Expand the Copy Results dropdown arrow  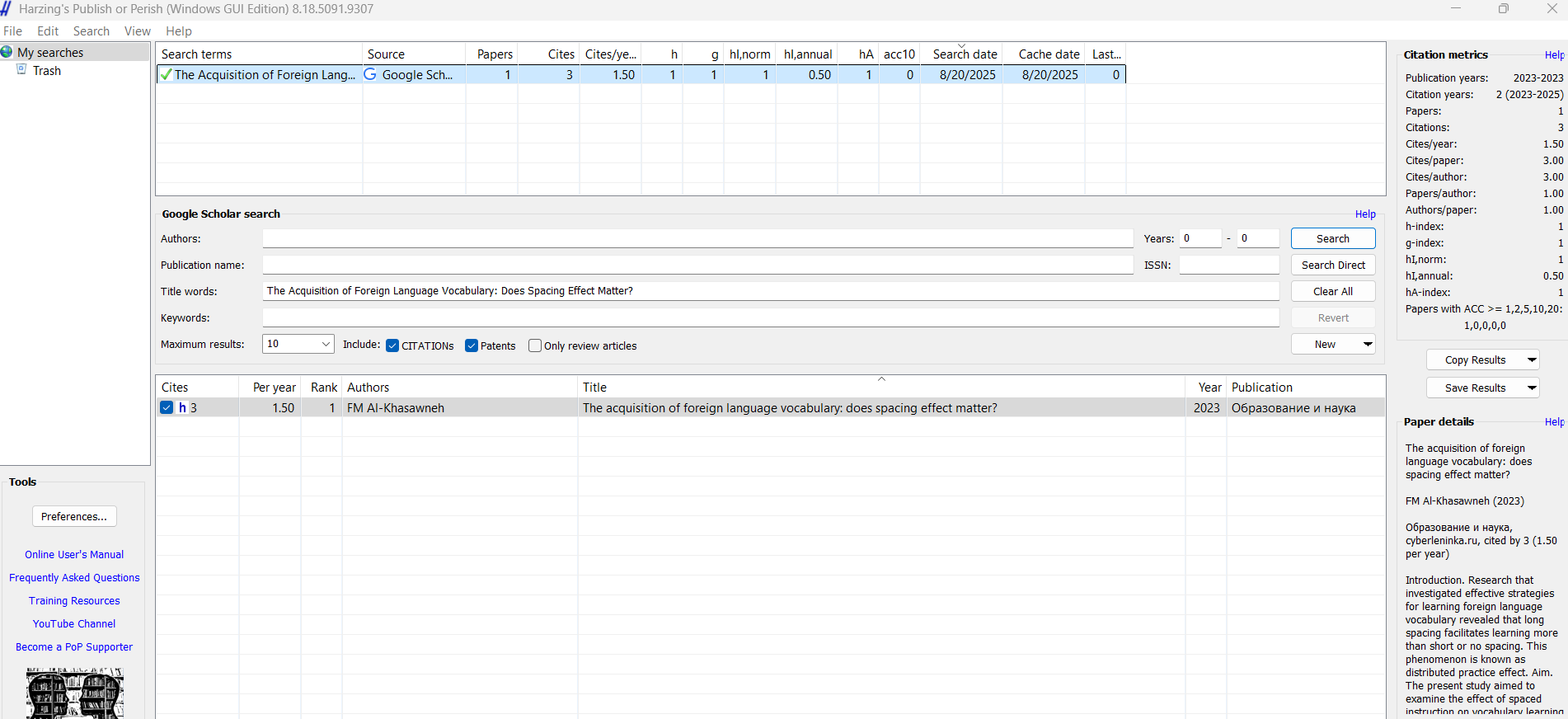(x=1531, y=359)
